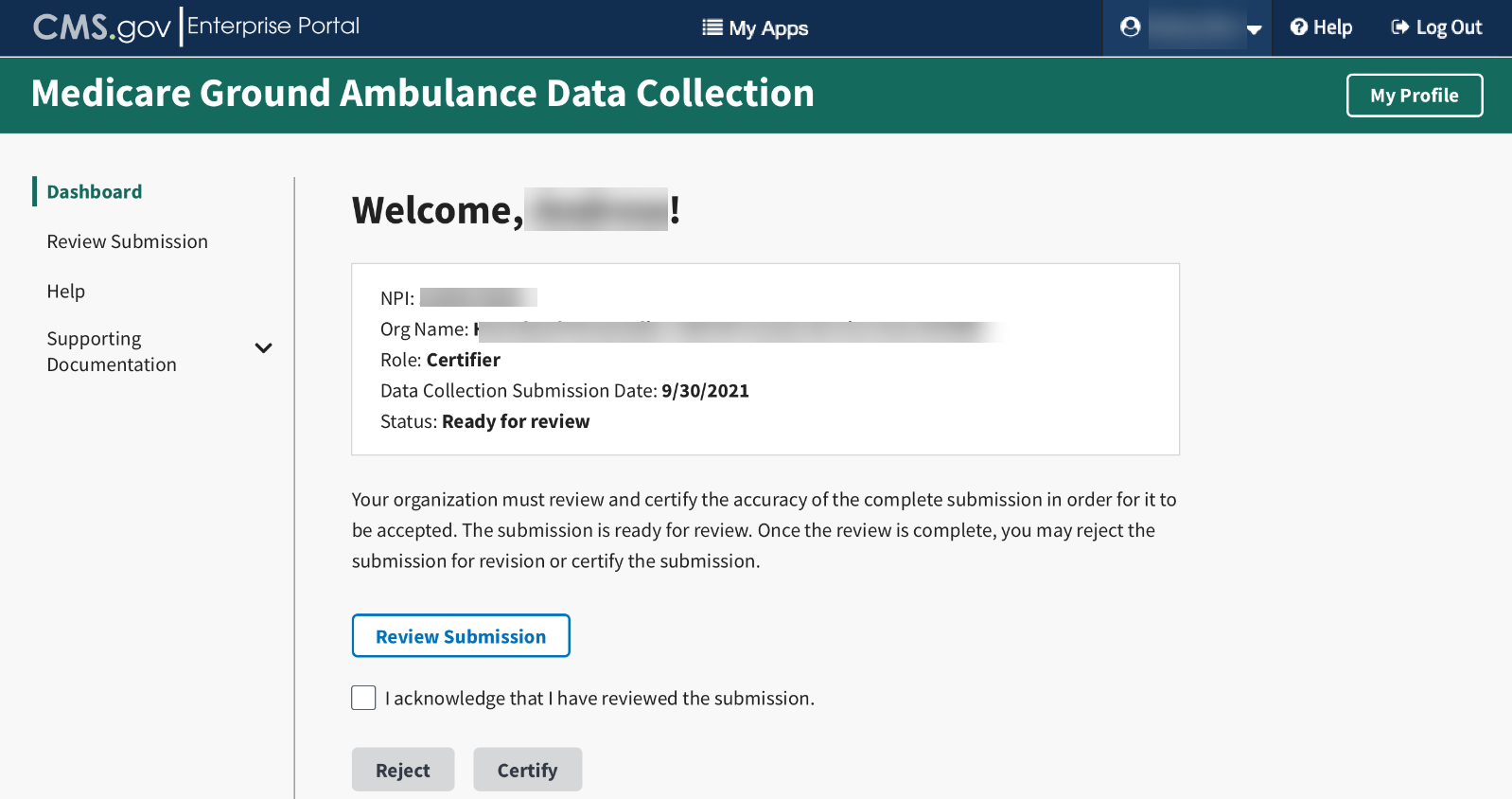This screenshot has height=799, width=1512.
Task: Click the Enterprise Portal header text
Action: pyautogui.click(x=273, y=27)
